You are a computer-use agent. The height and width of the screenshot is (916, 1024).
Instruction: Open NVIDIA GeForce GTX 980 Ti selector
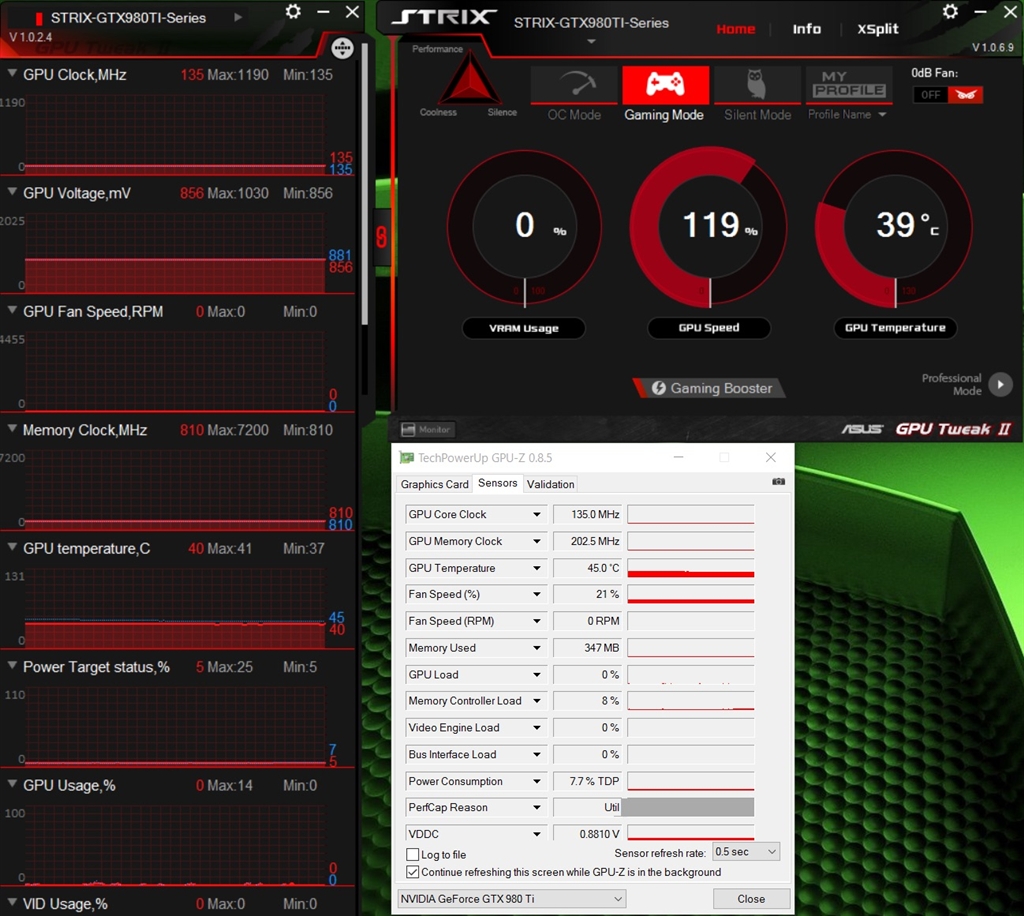tap(511, 898)
